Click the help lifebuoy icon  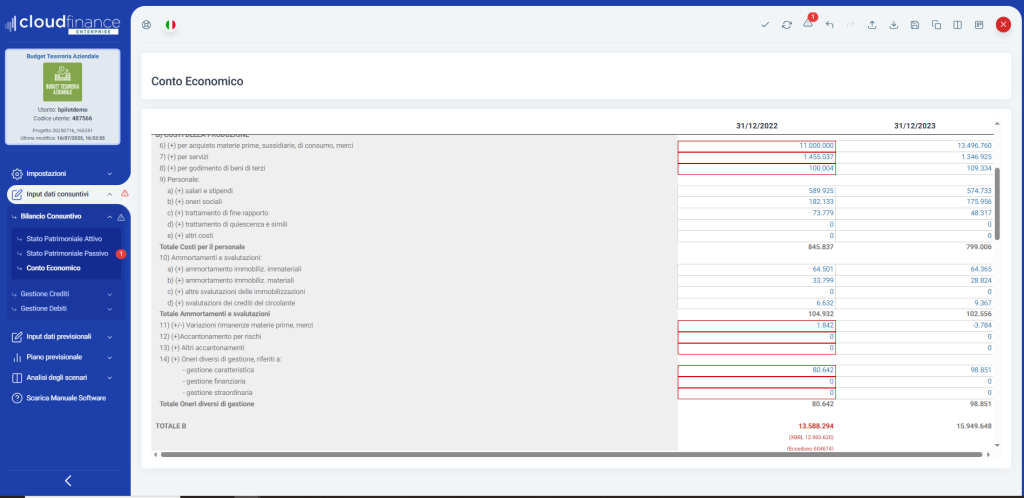146,25
